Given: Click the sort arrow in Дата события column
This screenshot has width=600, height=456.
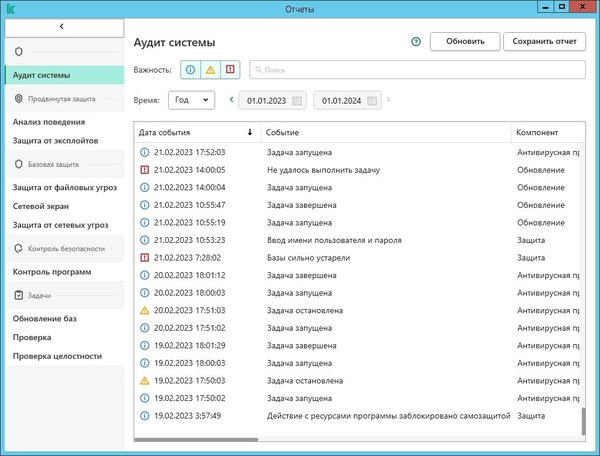Looking at the screenshot, I should 249,132.
